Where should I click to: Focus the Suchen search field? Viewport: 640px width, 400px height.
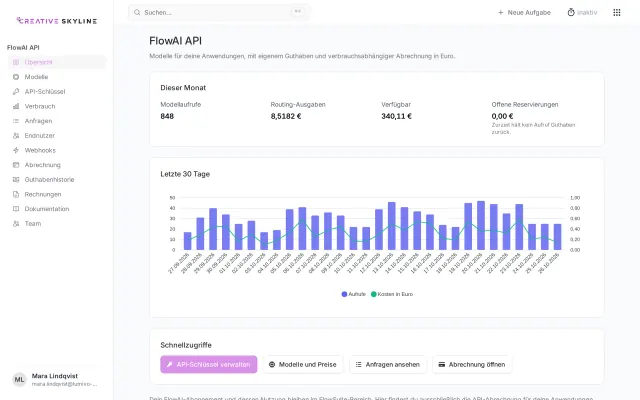tap(219, 12)
